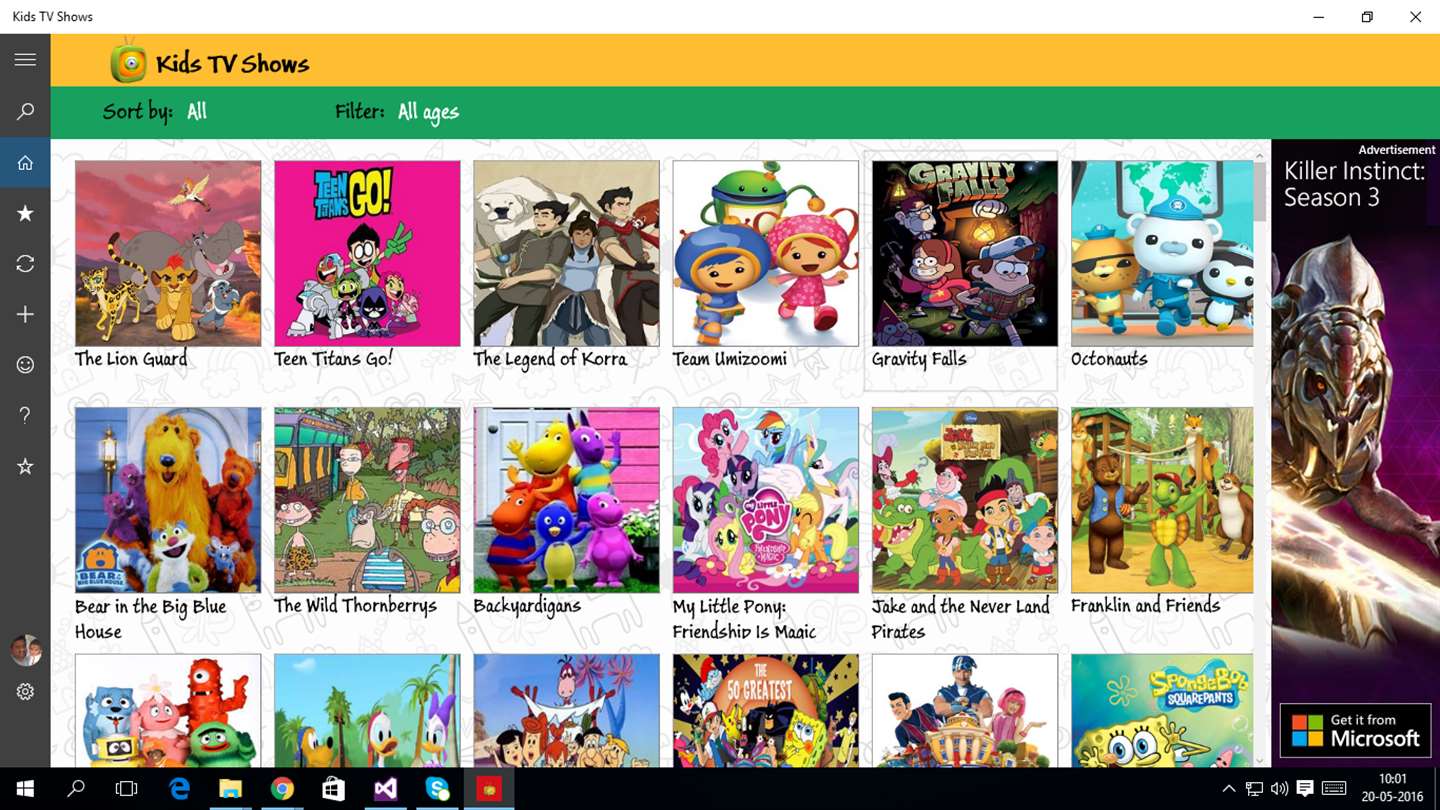Click the volume speaker tray icon
1440x810 pixels.
click(x=1279, y=789)
